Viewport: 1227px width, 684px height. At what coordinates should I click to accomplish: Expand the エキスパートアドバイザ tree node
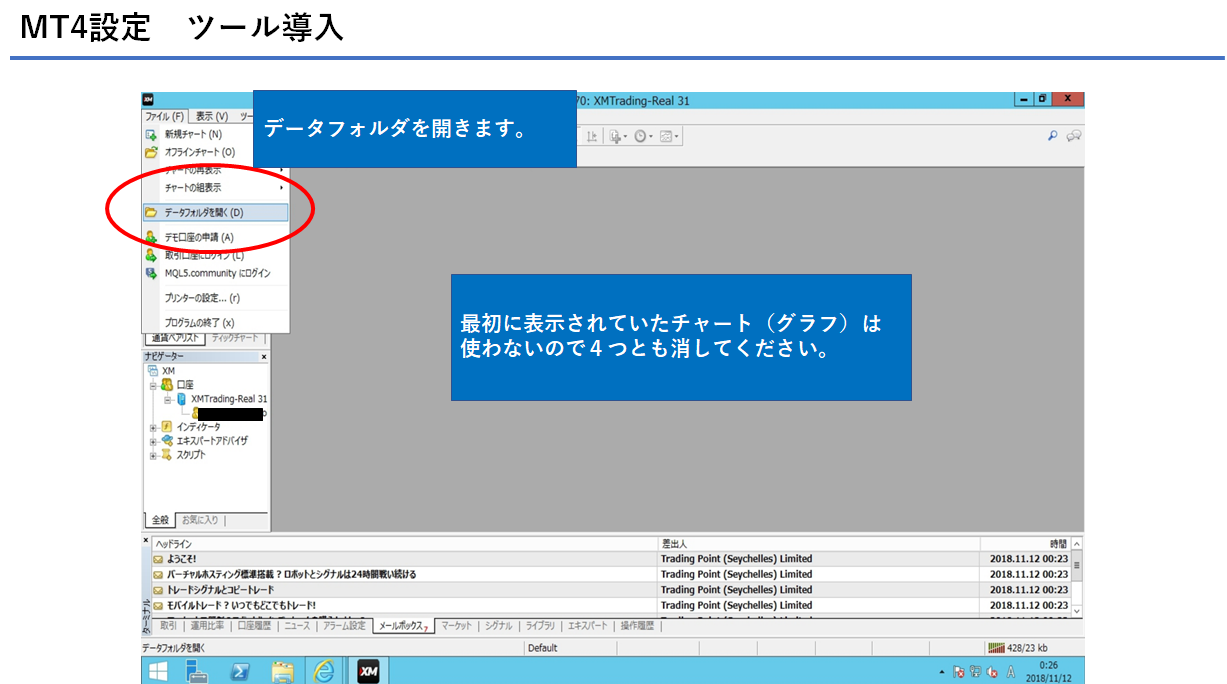coord(154,441)
